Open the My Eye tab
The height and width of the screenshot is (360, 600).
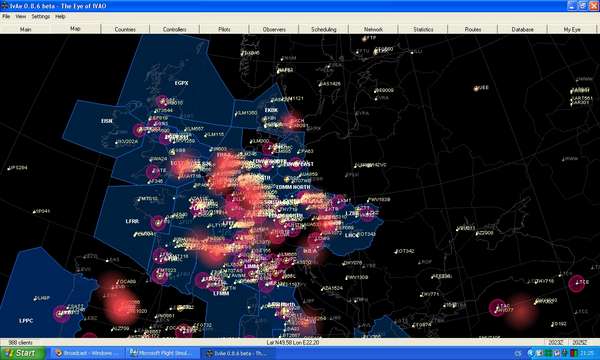[x=572, y=29]
